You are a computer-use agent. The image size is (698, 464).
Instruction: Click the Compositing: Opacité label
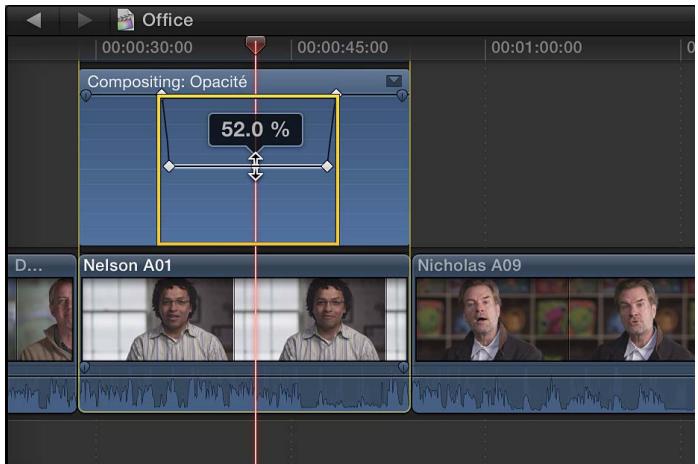167,82
